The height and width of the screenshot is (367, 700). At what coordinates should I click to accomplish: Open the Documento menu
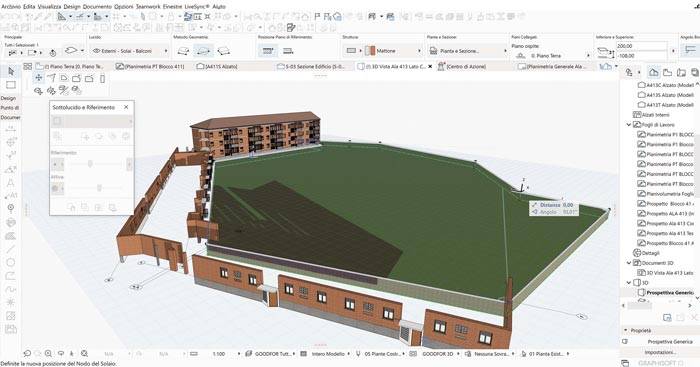coord(97,7)
